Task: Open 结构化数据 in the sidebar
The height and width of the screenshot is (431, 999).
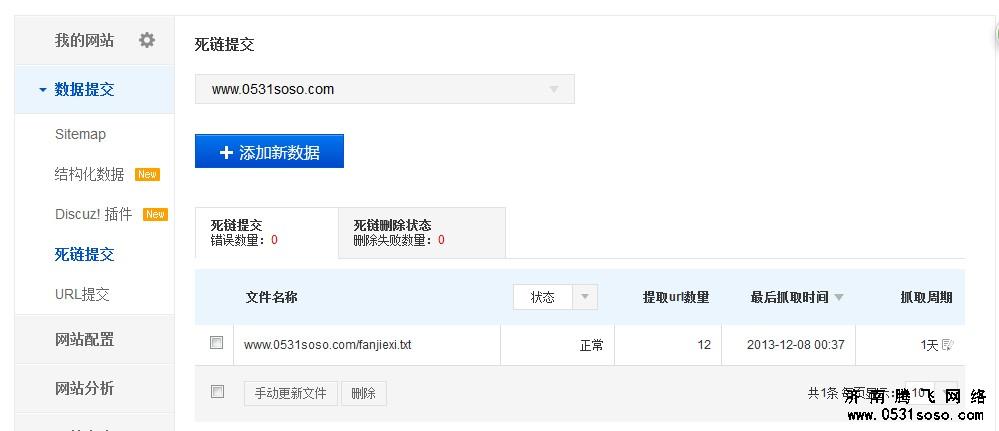Action: point(89,175)
